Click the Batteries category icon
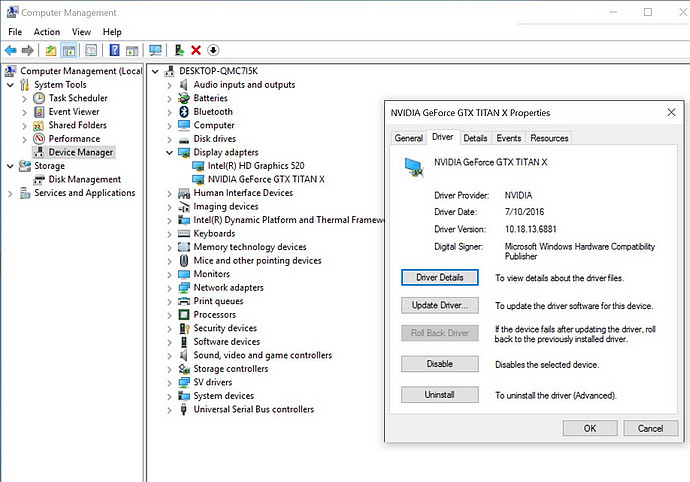 184,98
